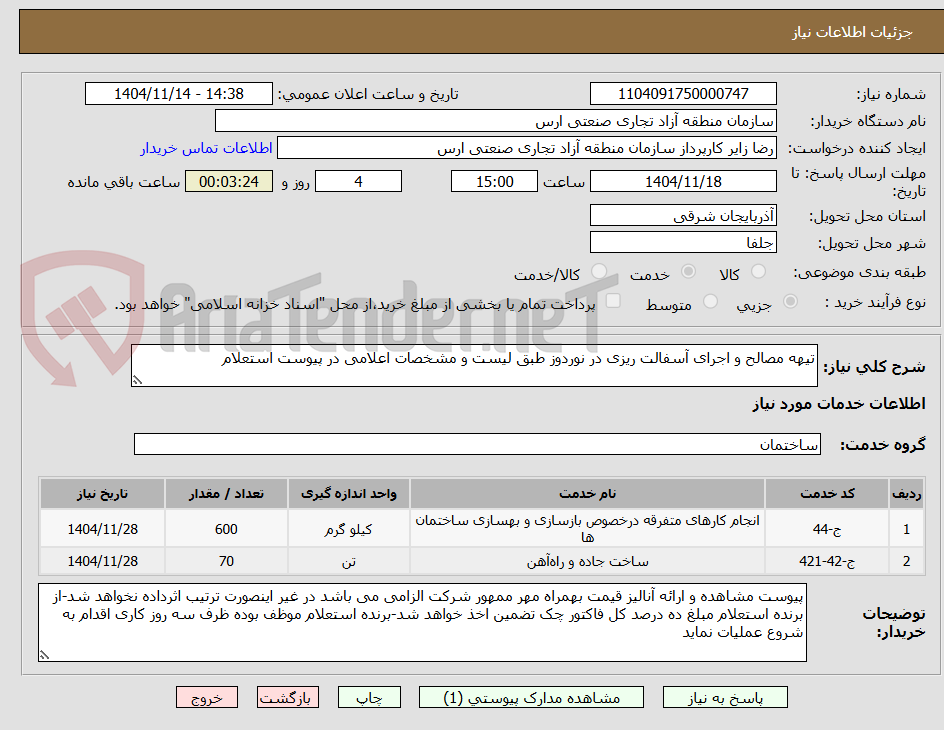This screenshot has width=944, height=730.
Task: Click quantity cell 70
Action: click(226, 561)
